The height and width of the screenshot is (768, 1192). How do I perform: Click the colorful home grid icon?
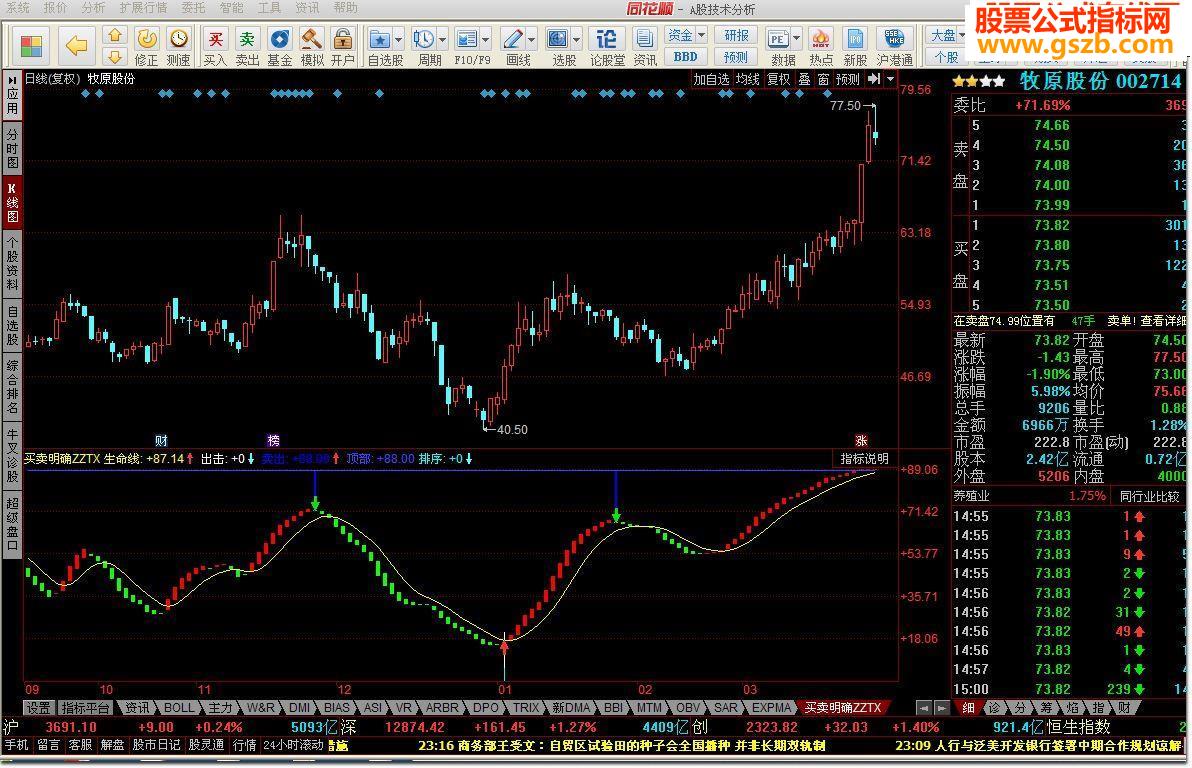tap(32, 46)
